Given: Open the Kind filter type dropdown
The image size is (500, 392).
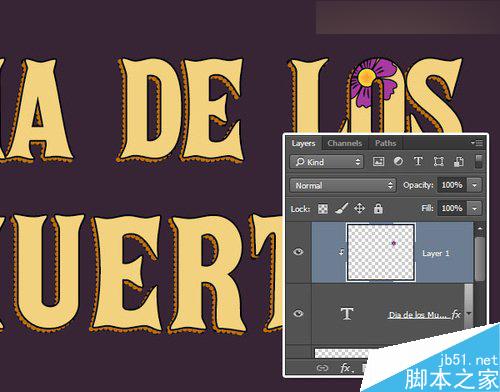Looking at the screenshot, I should tap(327, 162).
